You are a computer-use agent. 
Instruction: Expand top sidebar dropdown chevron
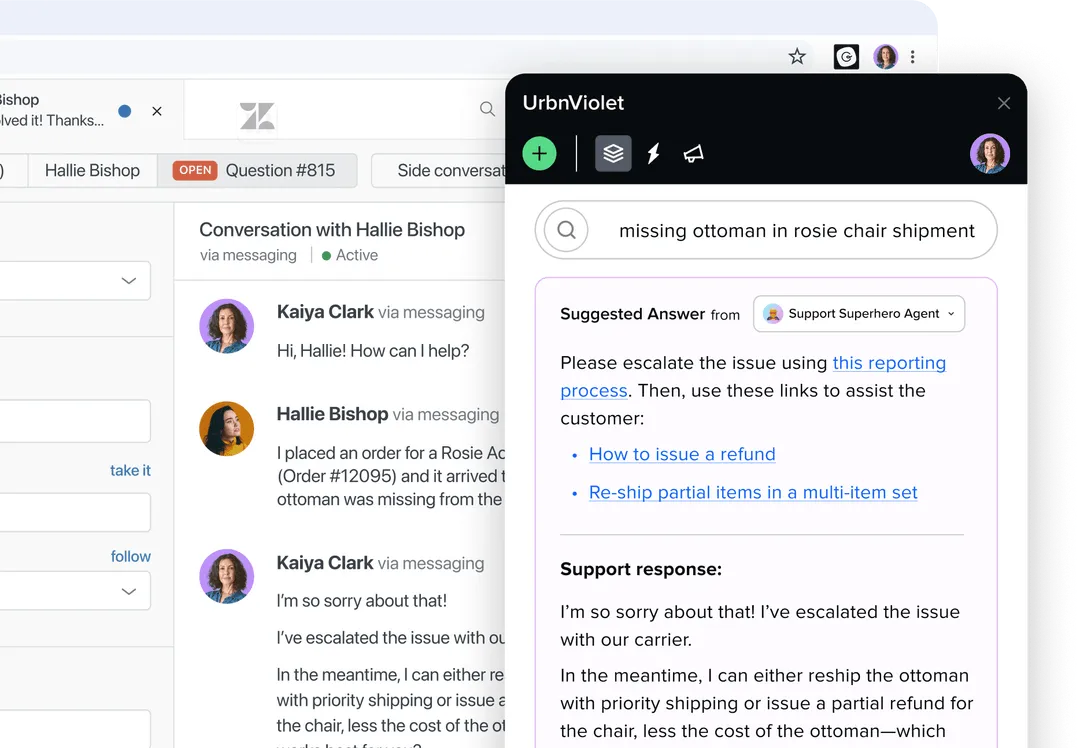129,281
